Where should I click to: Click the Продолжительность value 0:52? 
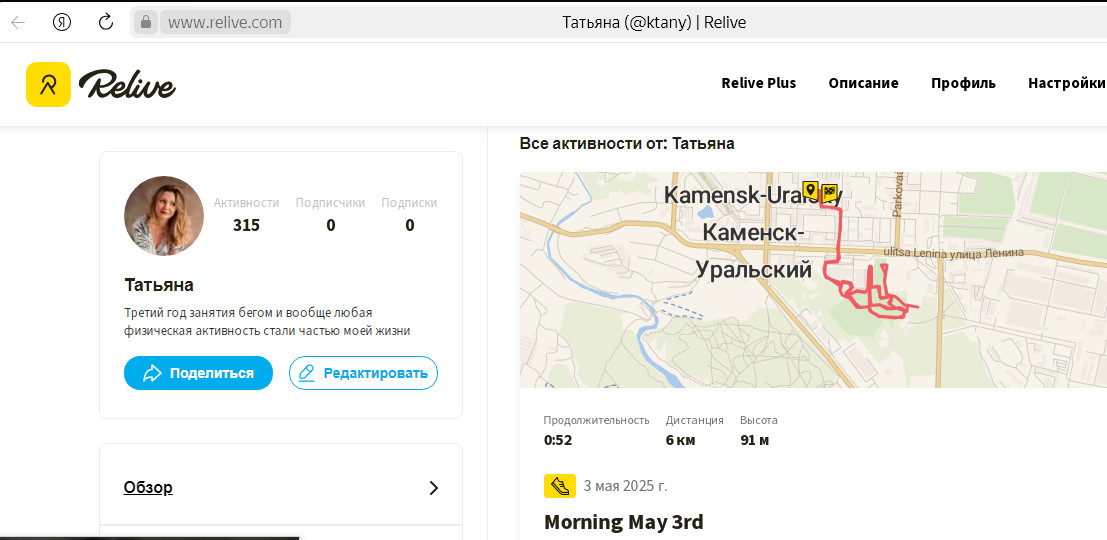(558, 440)
